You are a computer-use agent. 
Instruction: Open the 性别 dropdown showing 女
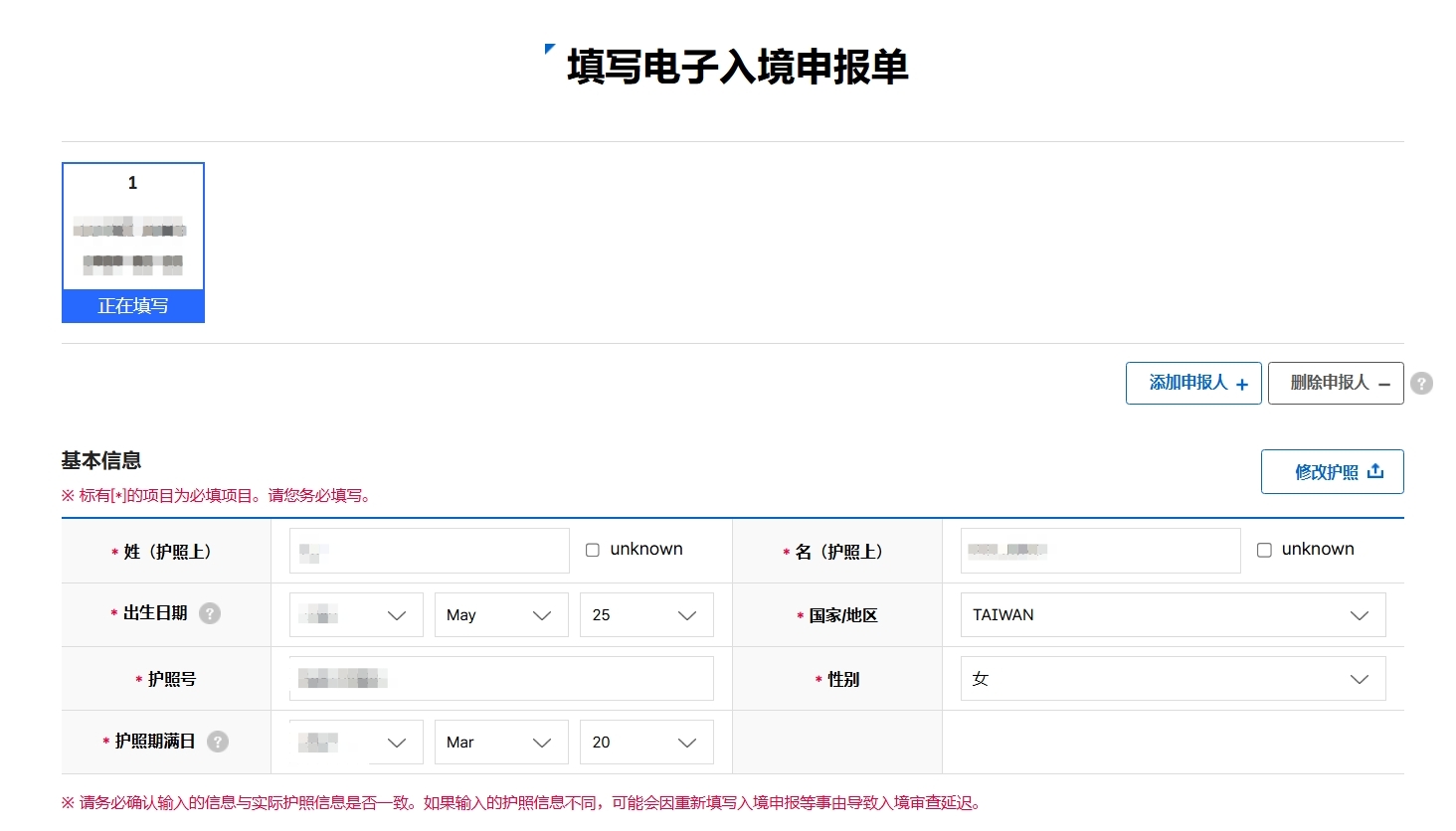click(x=1173, y=679)
